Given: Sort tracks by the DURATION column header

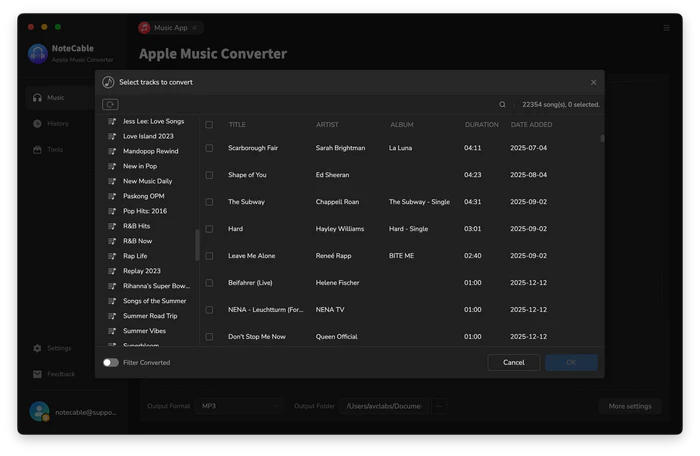Looking at the screenshot, I should (x=482, y=125).
